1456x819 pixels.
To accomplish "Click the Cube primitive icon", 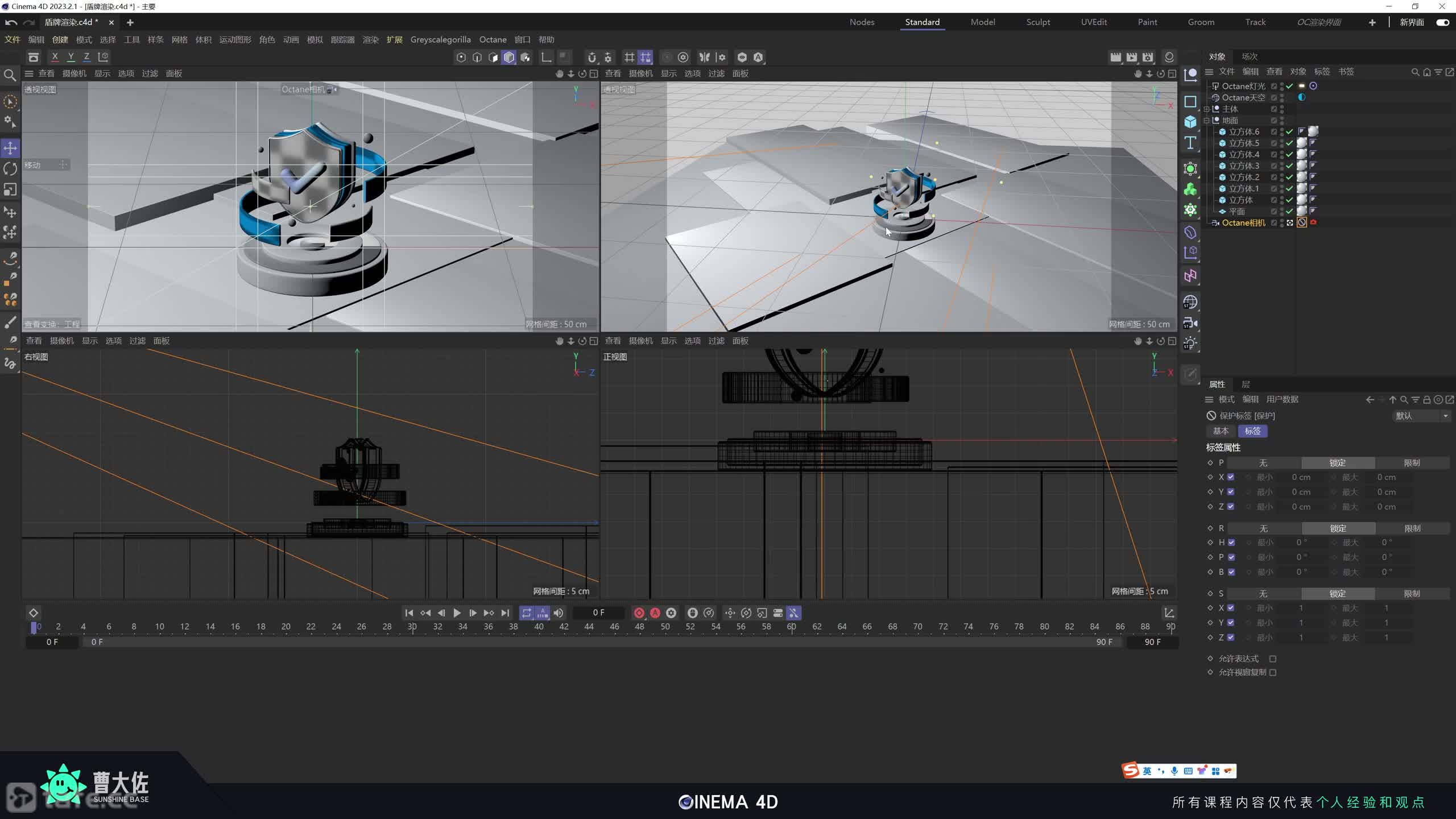I will [1190, 122].
